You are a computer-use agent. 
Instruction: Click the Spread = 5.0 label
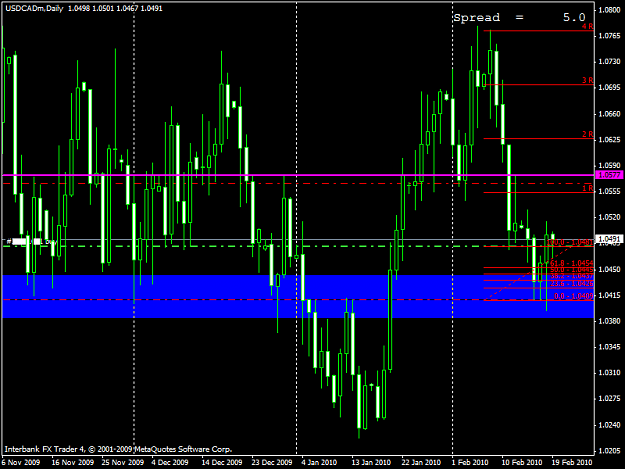point(519,18)
